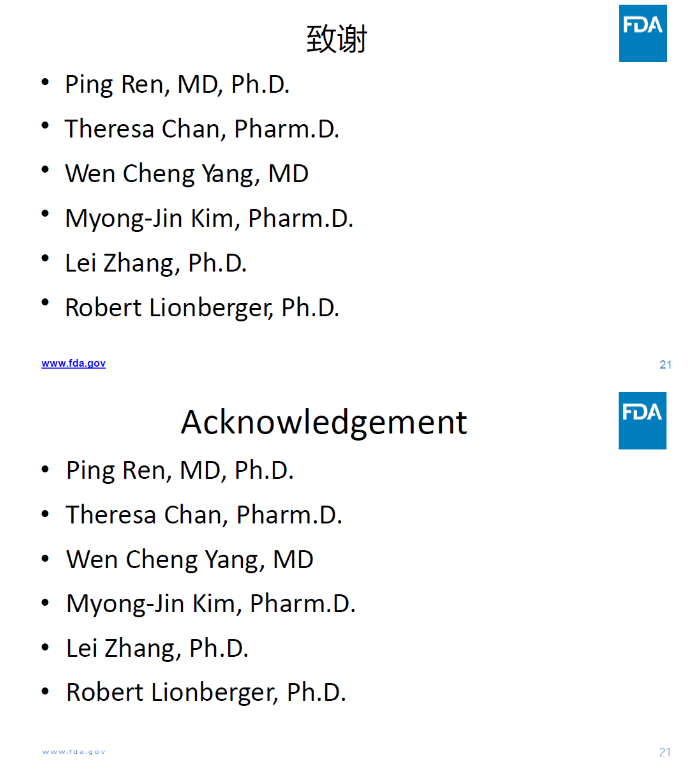Click Wen Cheng Yang, MD under Acknowledgement
The image size is (695, 769).
189,559
